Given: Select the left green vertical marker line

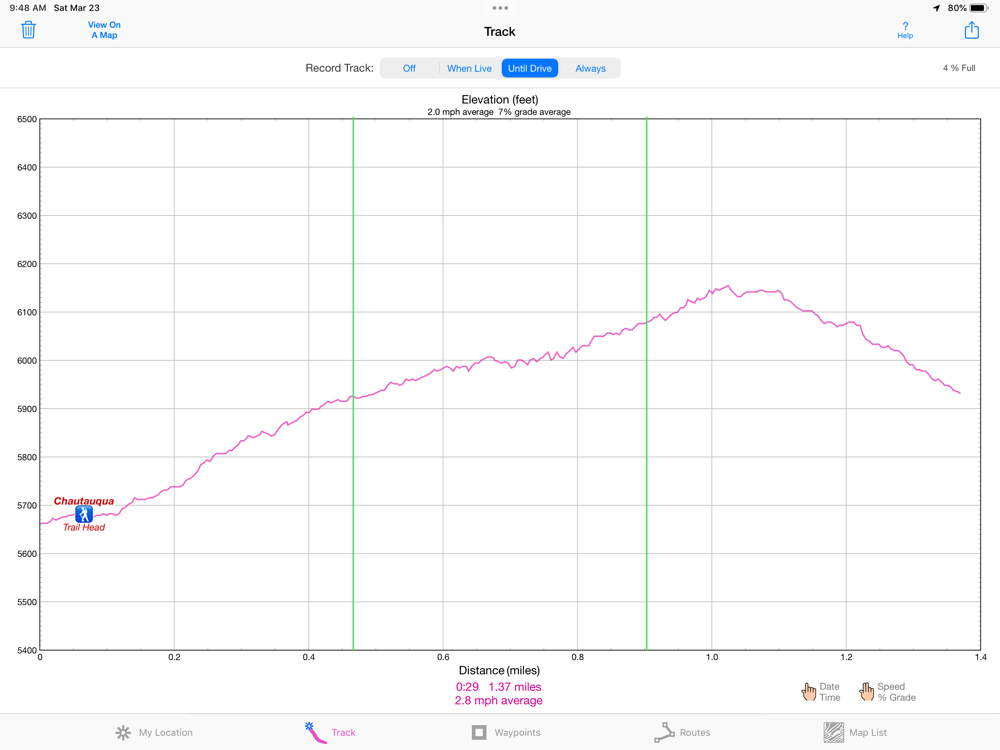Looking at the screenshot, I should click(x=353, y=384).
